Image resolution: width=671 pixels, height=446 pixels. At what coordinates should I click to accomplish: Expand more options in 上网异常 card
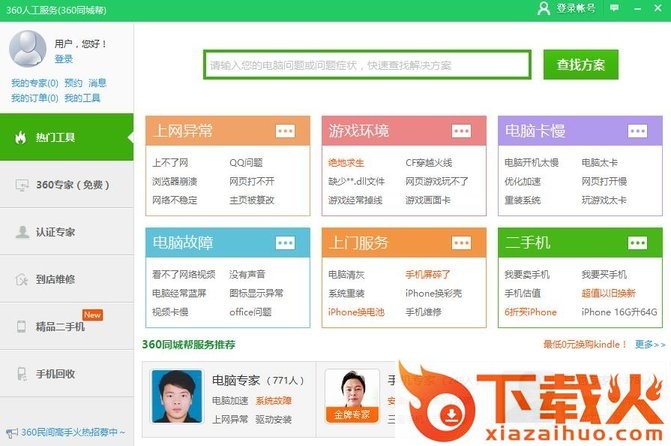[286, 131]
